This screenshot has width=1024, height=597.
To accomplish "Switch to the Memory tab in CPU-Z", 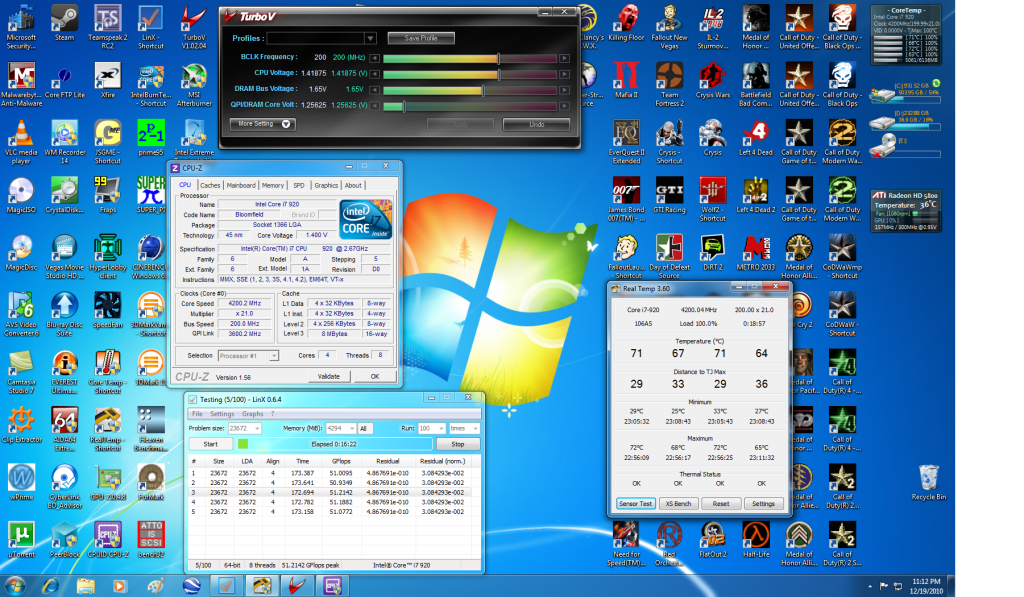I will pos(273,186).
